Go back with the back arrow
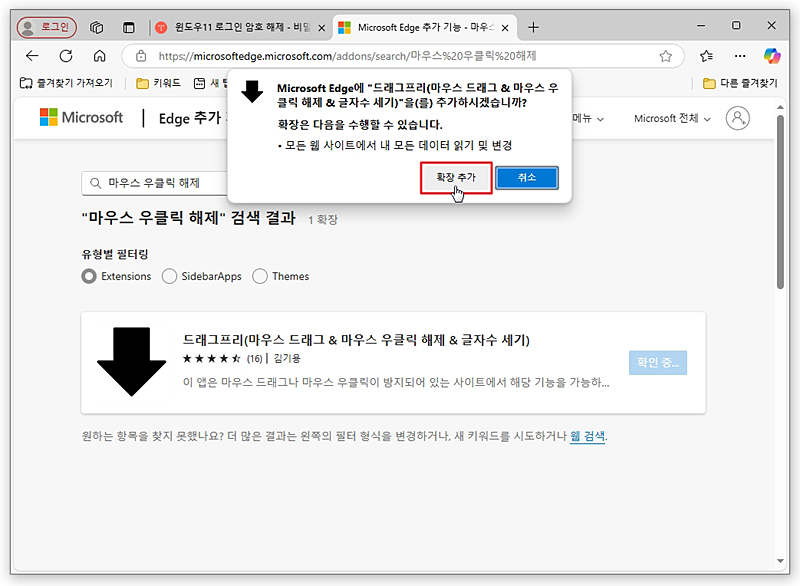 tap(32, 56)
